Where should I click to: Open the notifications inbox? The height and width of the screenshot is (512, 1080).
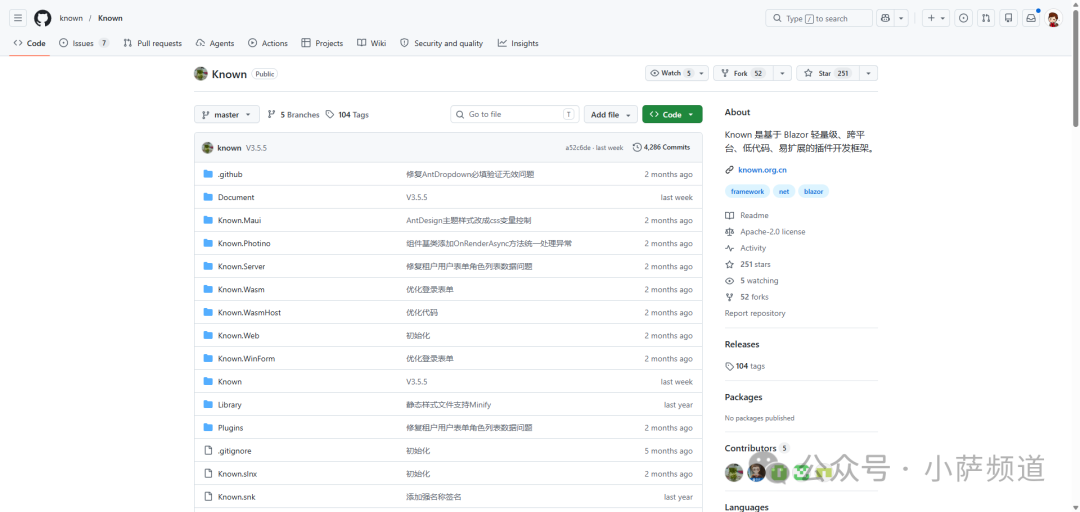click(1031, 18)
